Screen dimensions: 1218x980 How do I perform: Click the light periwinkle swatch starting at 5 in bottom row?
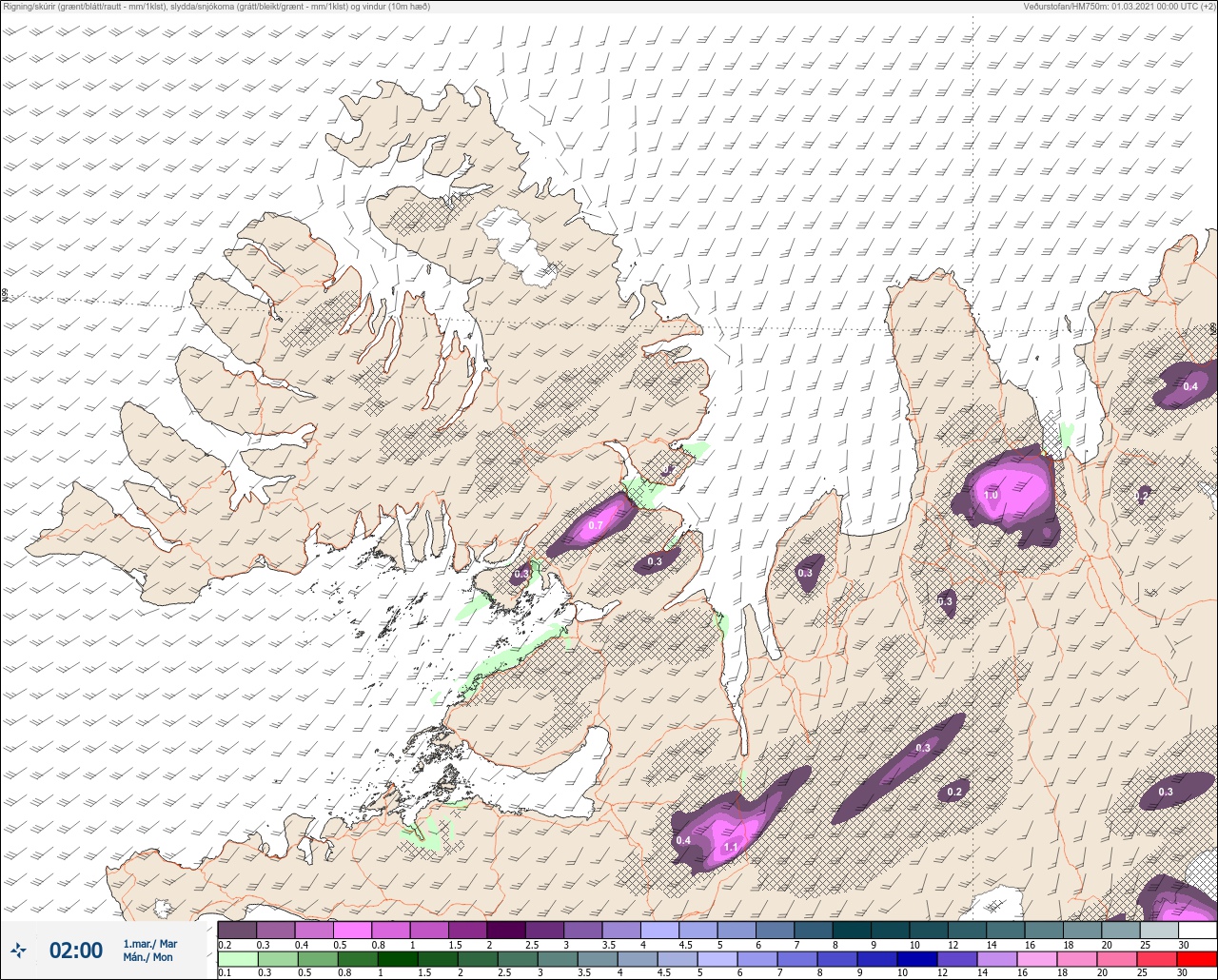(717, 959)
